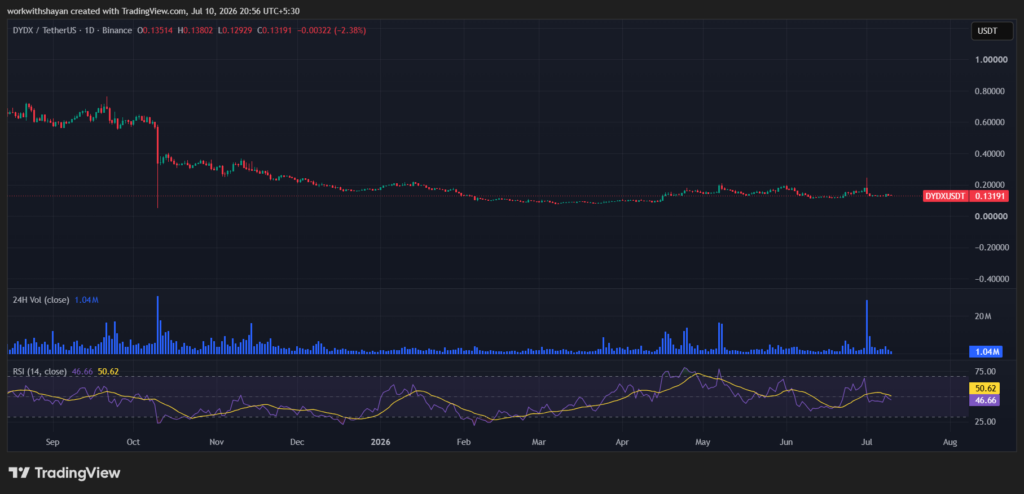The width and height of the screenshot is (1024, 494).
Task: Click the 2026 label on time axis
Action: point(380,442)
